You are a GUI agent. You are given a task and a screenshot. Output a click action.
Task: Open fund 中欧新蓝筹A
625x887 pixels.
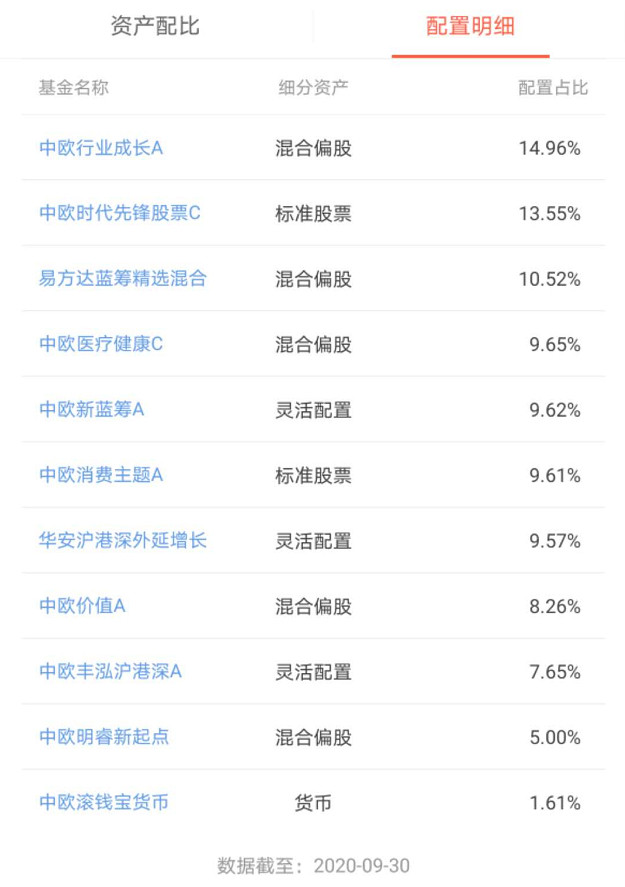coord(92,409)
